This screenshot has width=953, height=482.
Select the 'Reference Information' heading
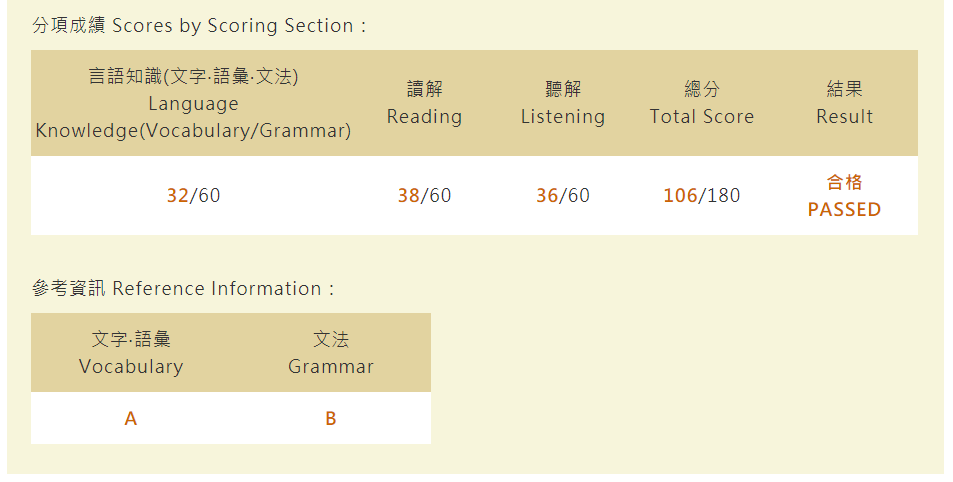point(183,288)
